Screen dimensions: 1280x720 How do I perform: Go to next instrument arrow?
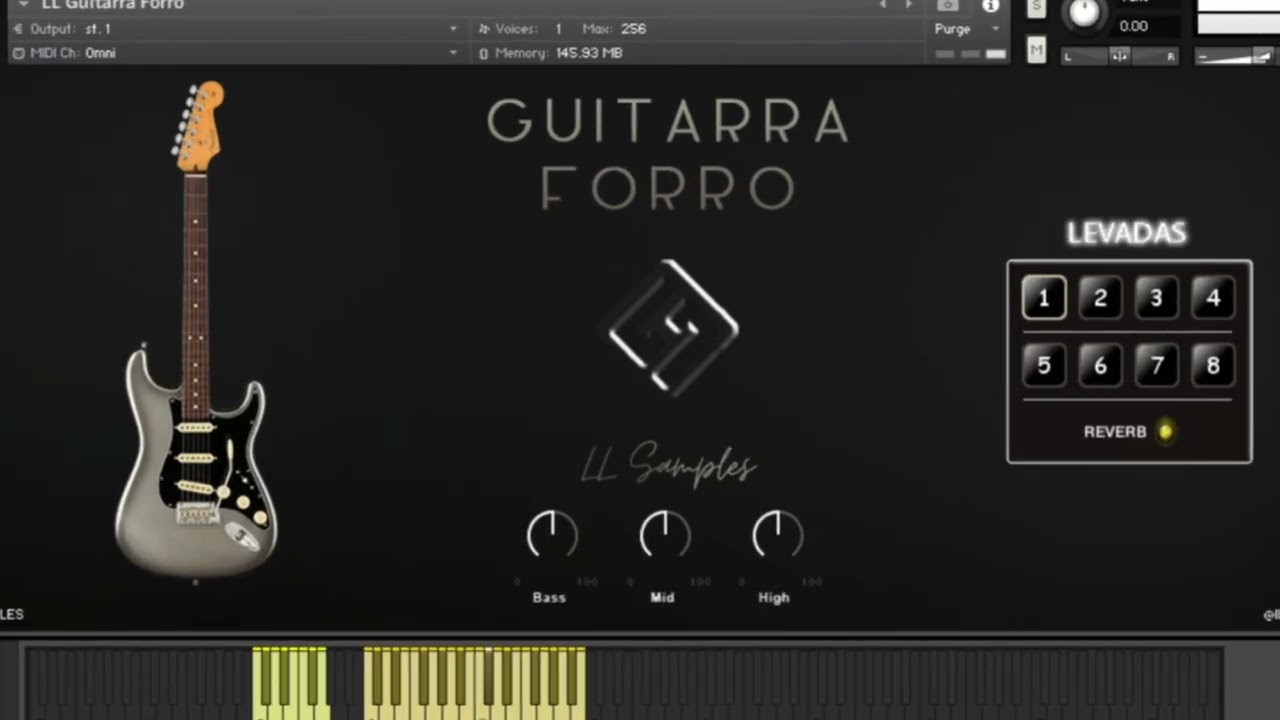click(x=908, y=5)
